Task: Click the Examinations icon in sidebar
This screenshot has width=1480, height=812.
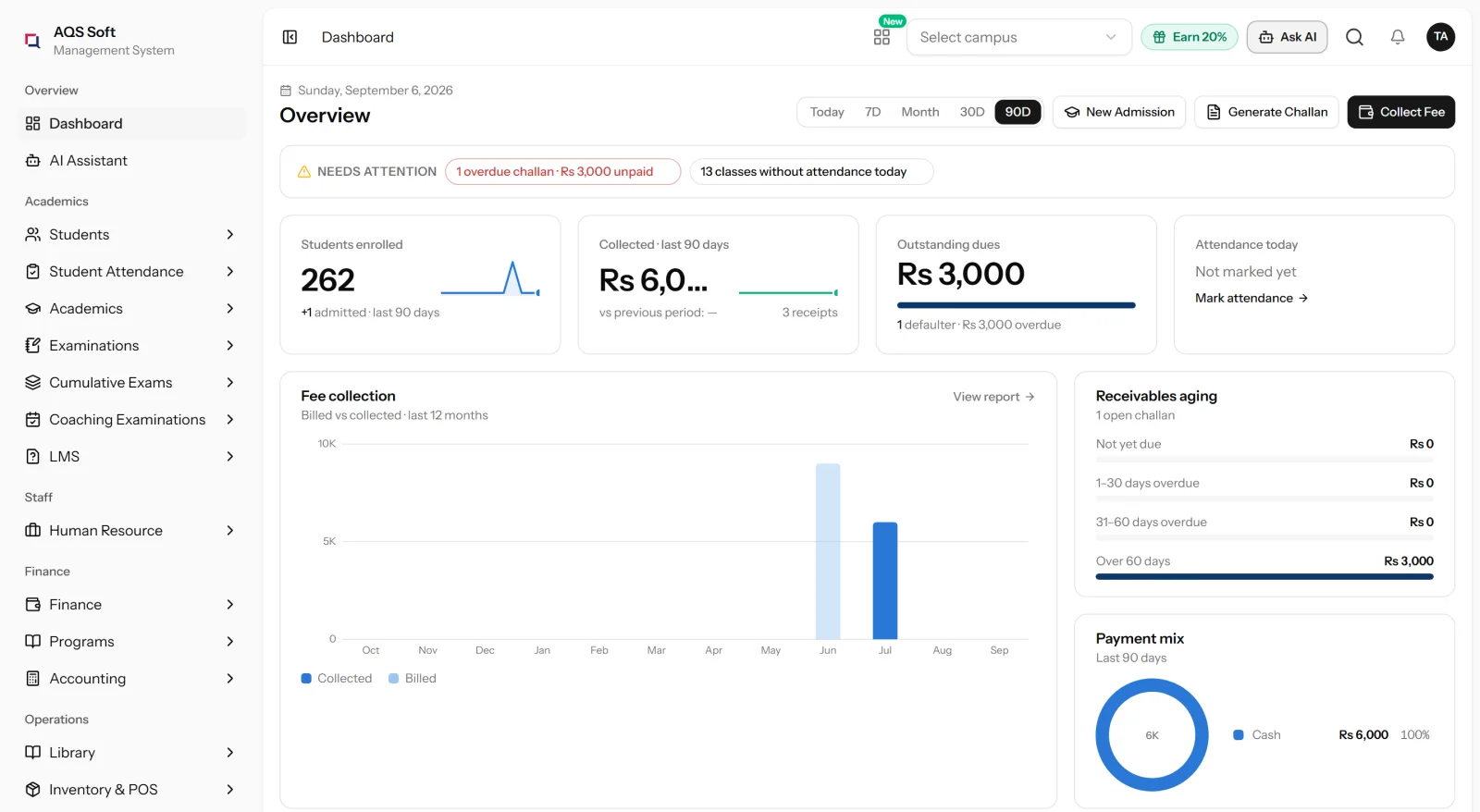Action: (33, 346)
